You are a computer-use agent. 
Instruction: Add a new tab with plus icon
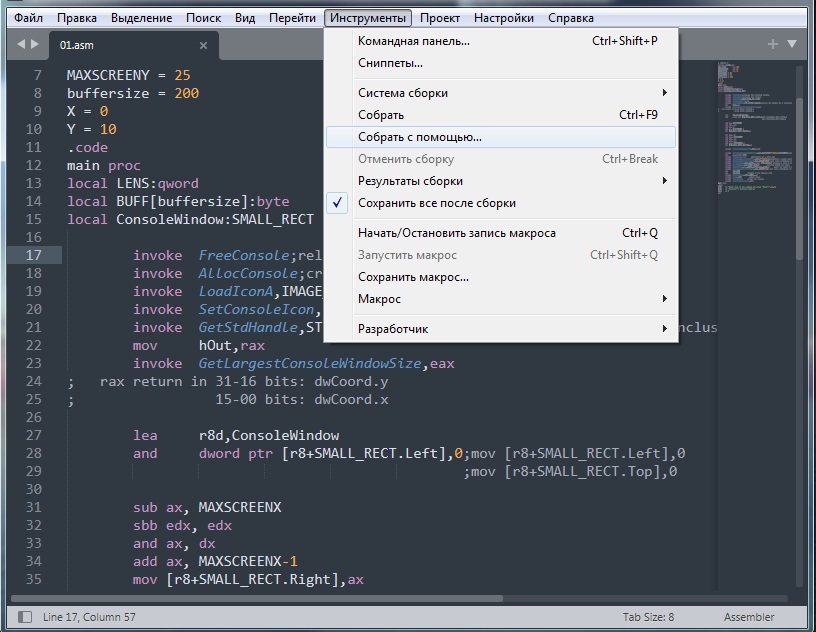point(772,44)
